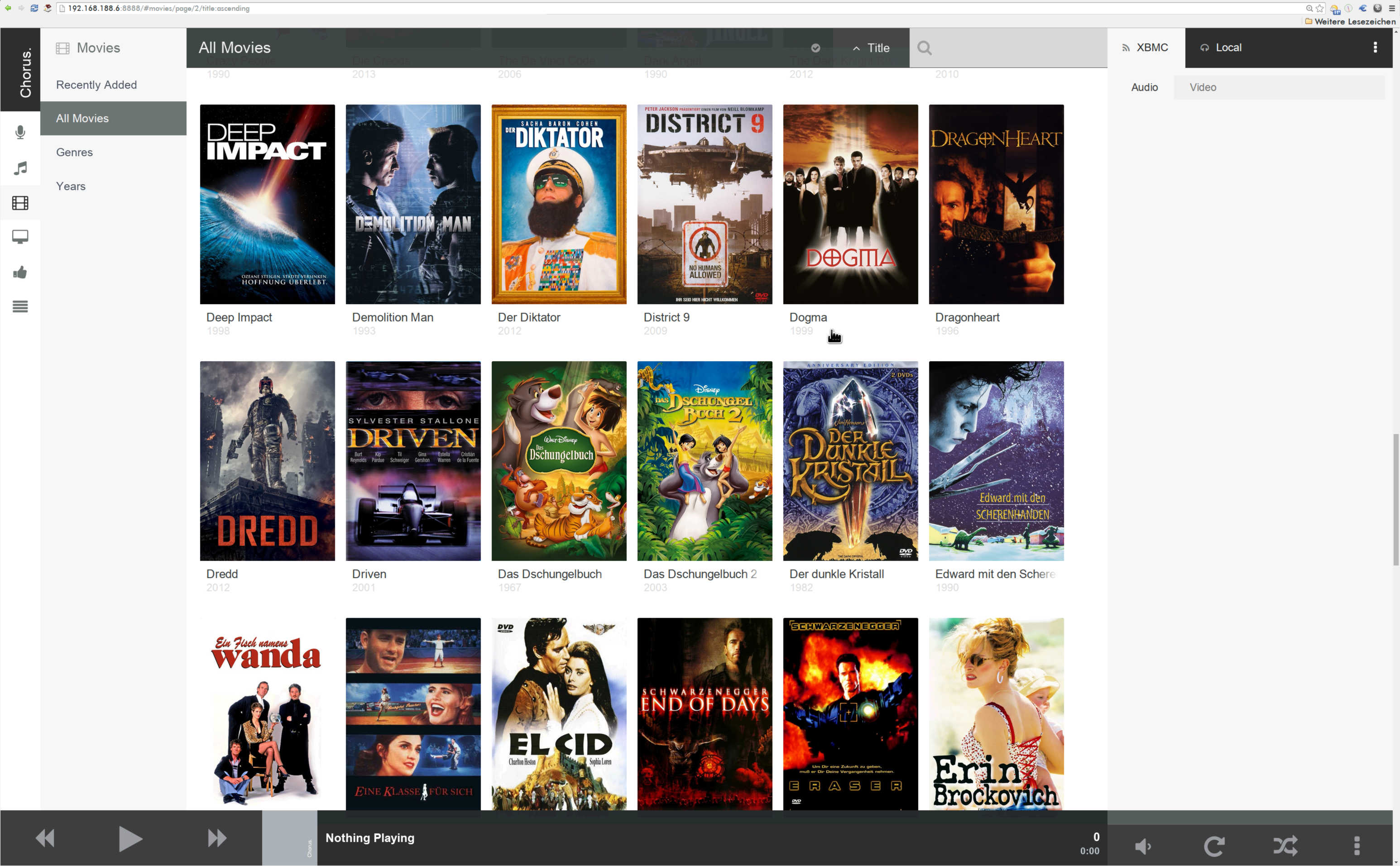Click the Now Playing thumbnail in player bar
Image resolution: width=1400 pixels, height=866 pixels.
tap(290, 838)
